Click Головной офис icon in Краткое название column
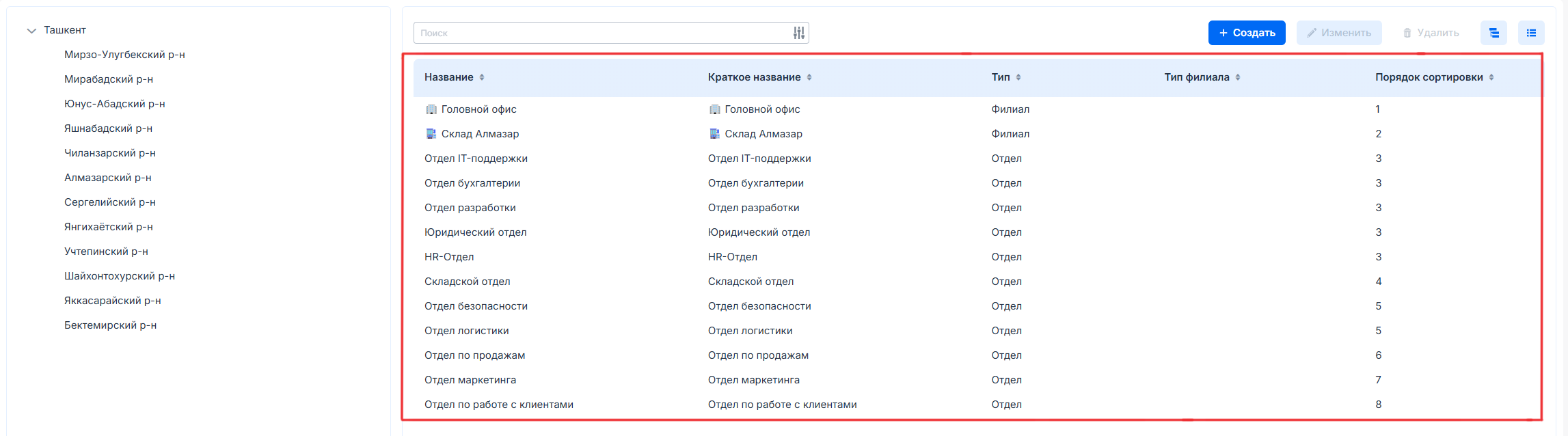This screenshot has width=1568, height=436. point(715,109)
